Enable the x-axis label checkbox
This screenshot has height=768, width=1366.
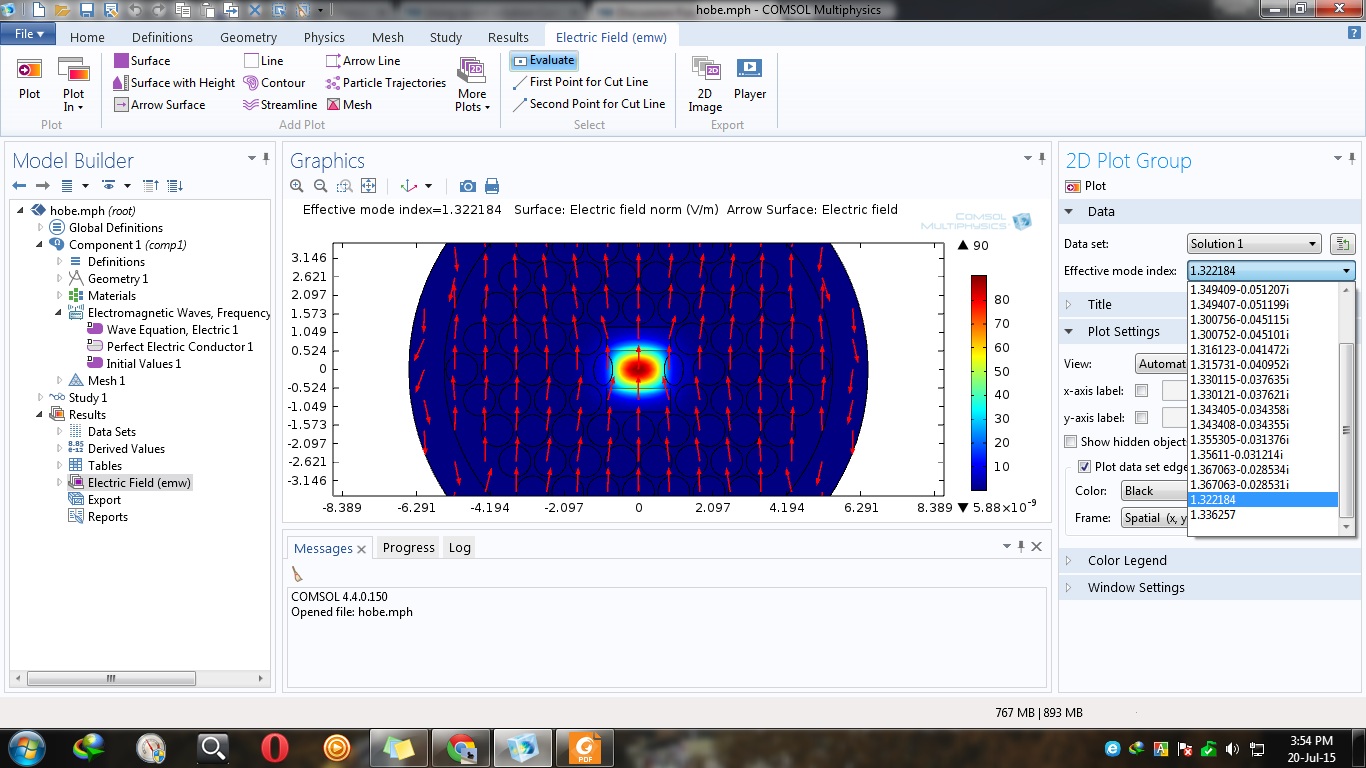click(1142, 391)
